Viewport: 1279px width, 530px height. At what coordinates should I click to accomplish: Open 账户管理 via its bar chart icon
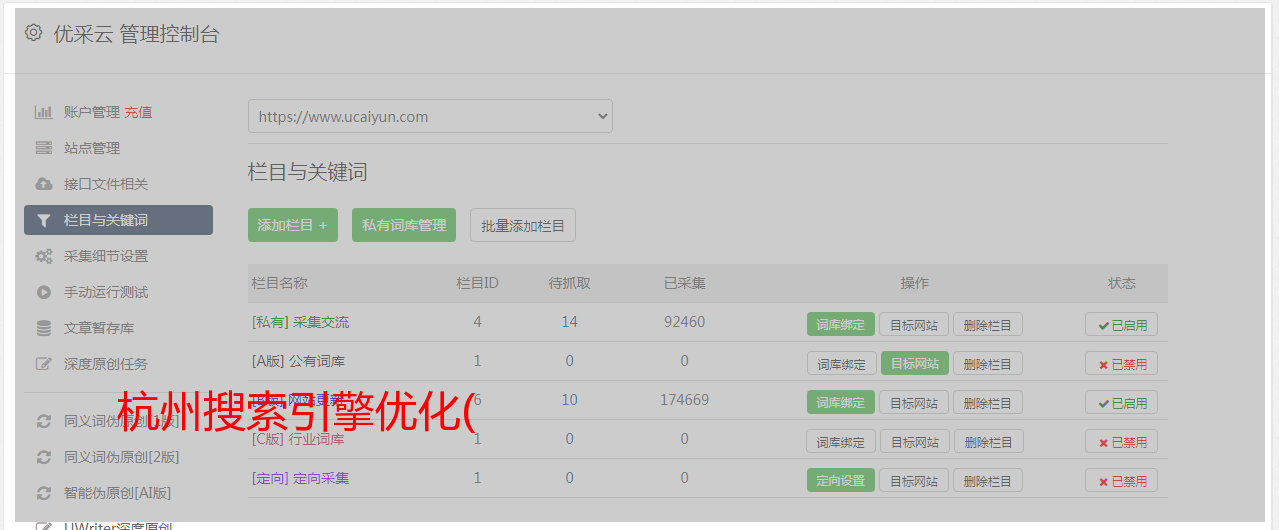(x=44, y=112)
